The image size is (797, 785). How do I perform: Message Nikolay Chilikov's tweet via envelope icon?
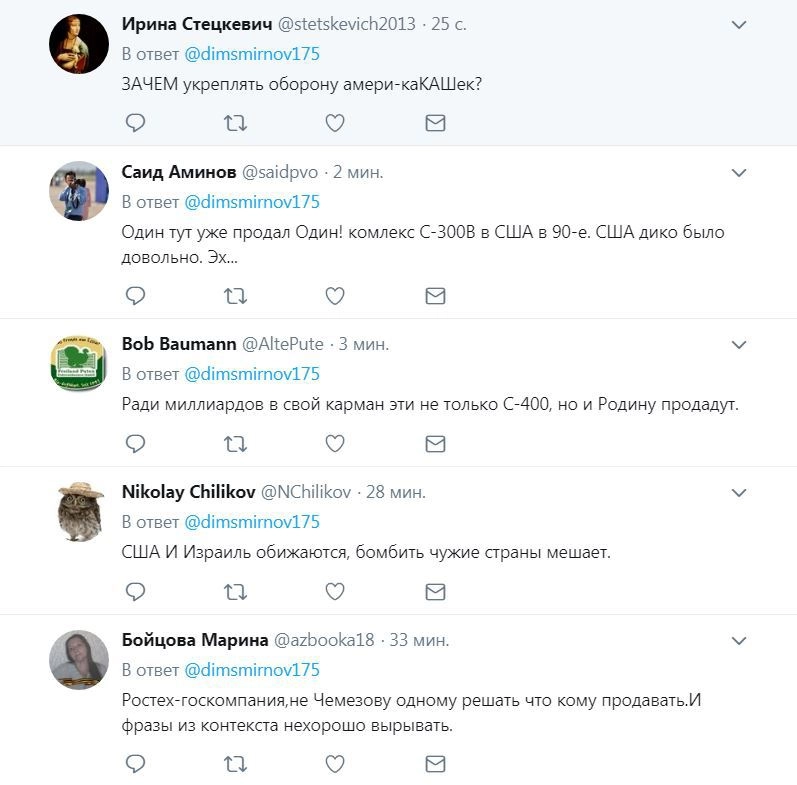tap(435, 591)
